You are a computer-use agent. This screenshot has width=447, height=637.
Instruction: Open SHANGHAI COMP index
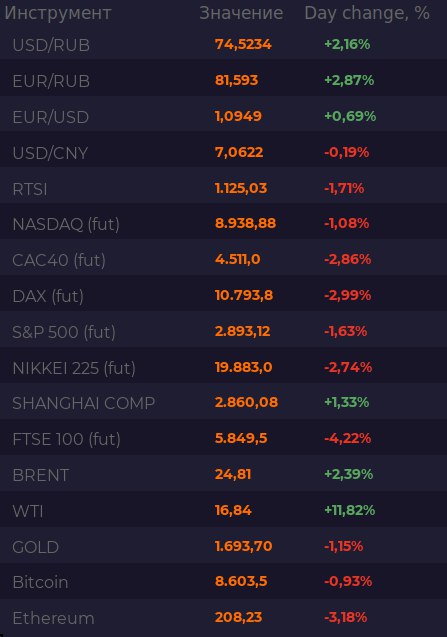(x=84, y=403)
